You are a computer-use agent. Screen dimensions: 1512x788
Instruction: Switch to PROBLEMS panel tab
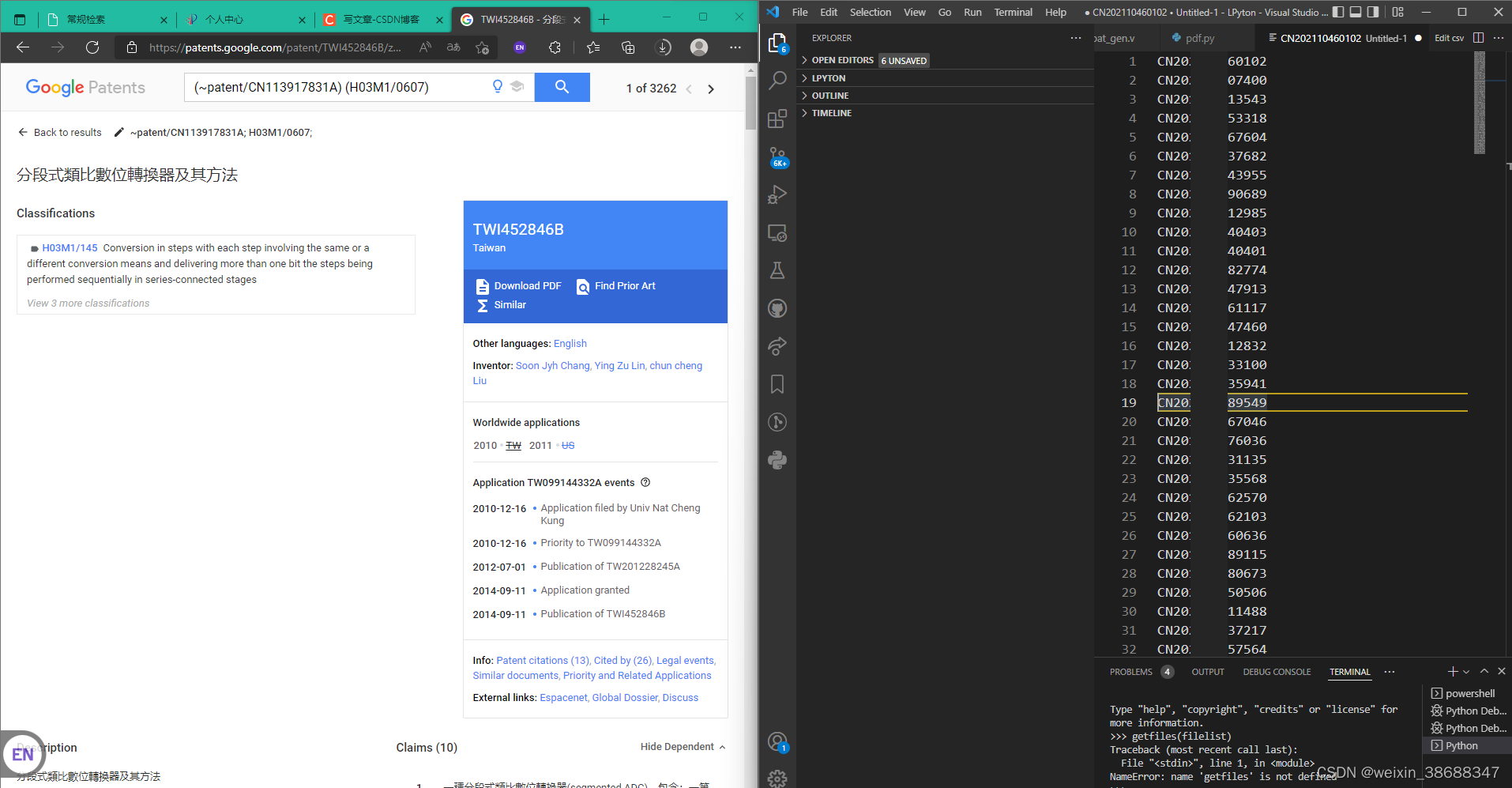(x=1130, y=672)
